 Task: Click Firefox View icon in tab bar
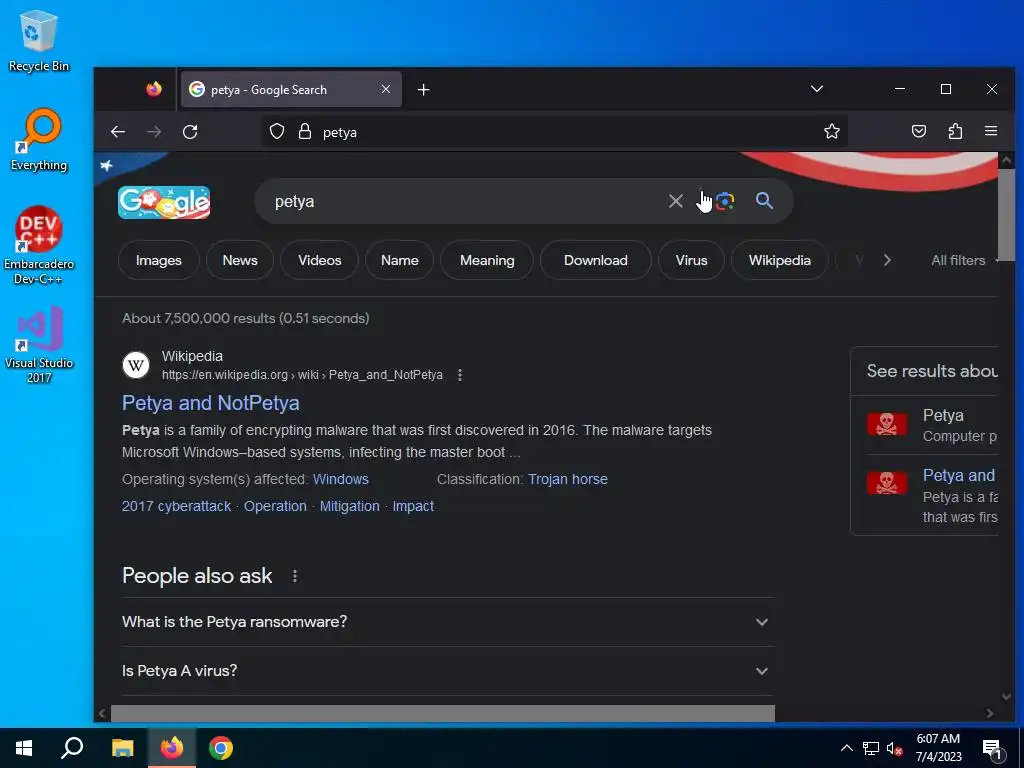[x=154, y=89]
